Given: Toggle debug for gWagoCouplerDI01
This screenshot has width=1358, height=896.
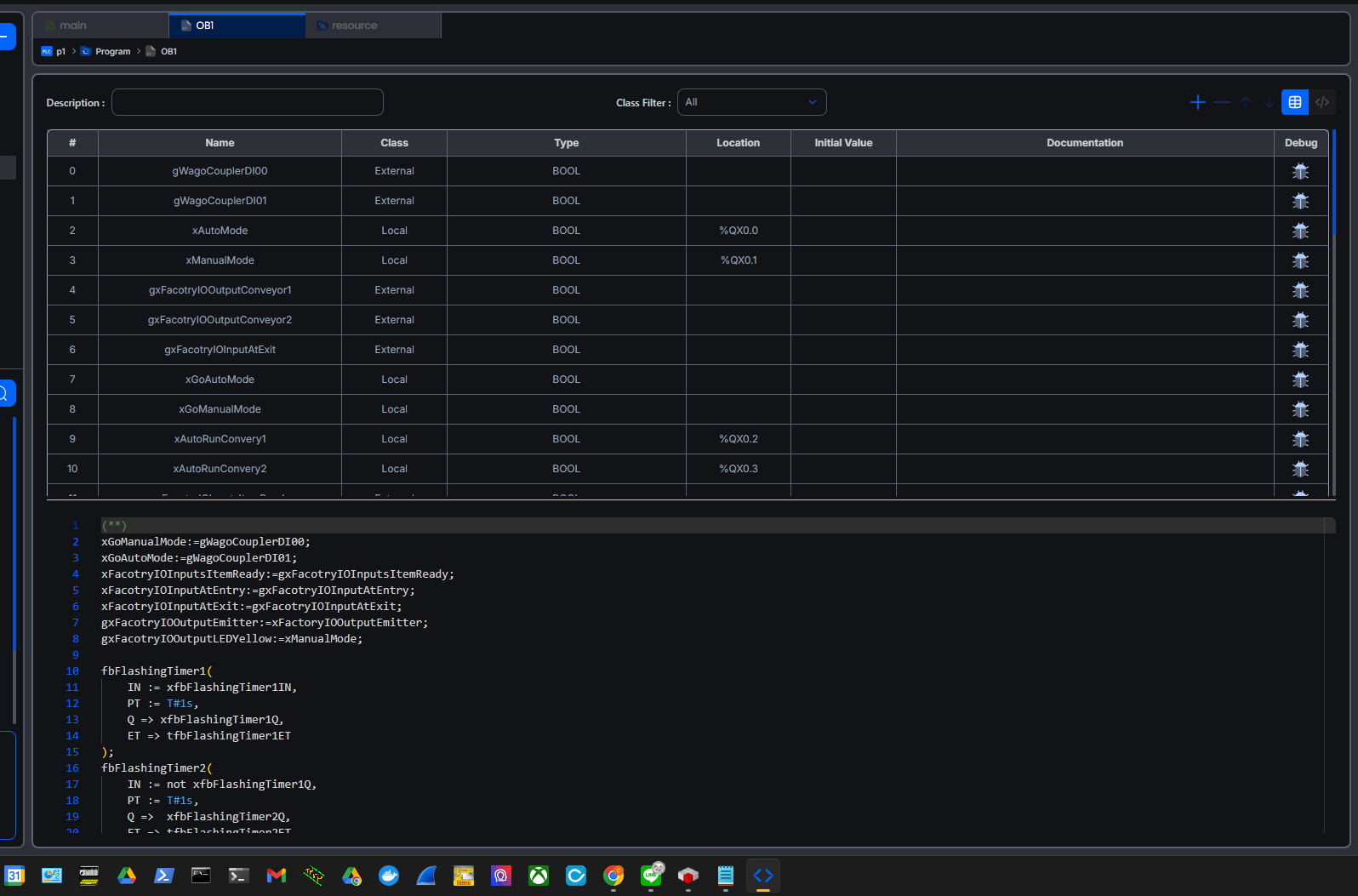Looking at the screenshot, I should [1300, 201].
